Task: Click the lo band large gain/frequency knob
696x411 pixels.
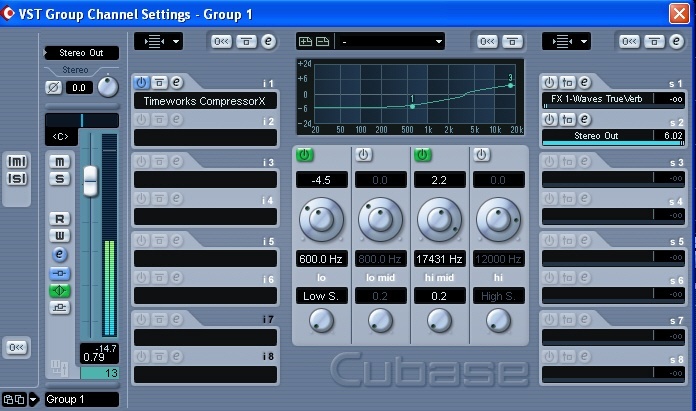Action: (321, 220)
